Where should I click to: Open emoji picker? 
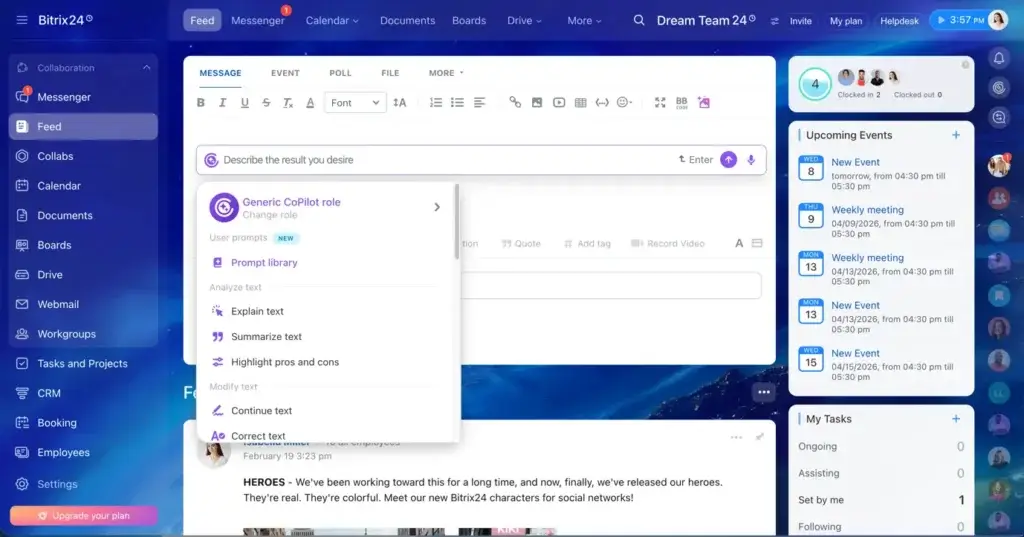(624, 103)
